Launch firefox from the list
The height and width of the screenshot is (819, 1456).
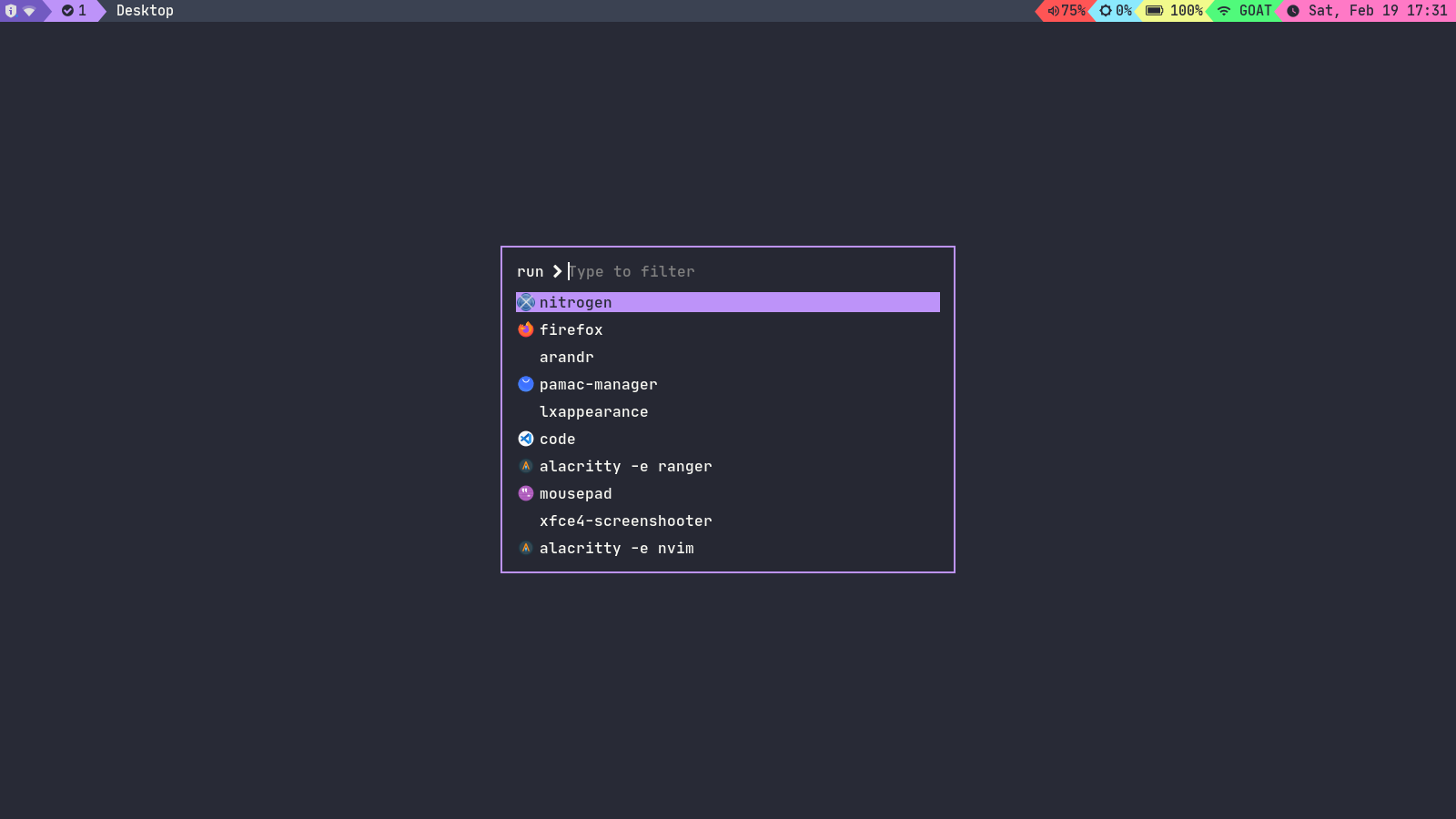coord(728,329)
